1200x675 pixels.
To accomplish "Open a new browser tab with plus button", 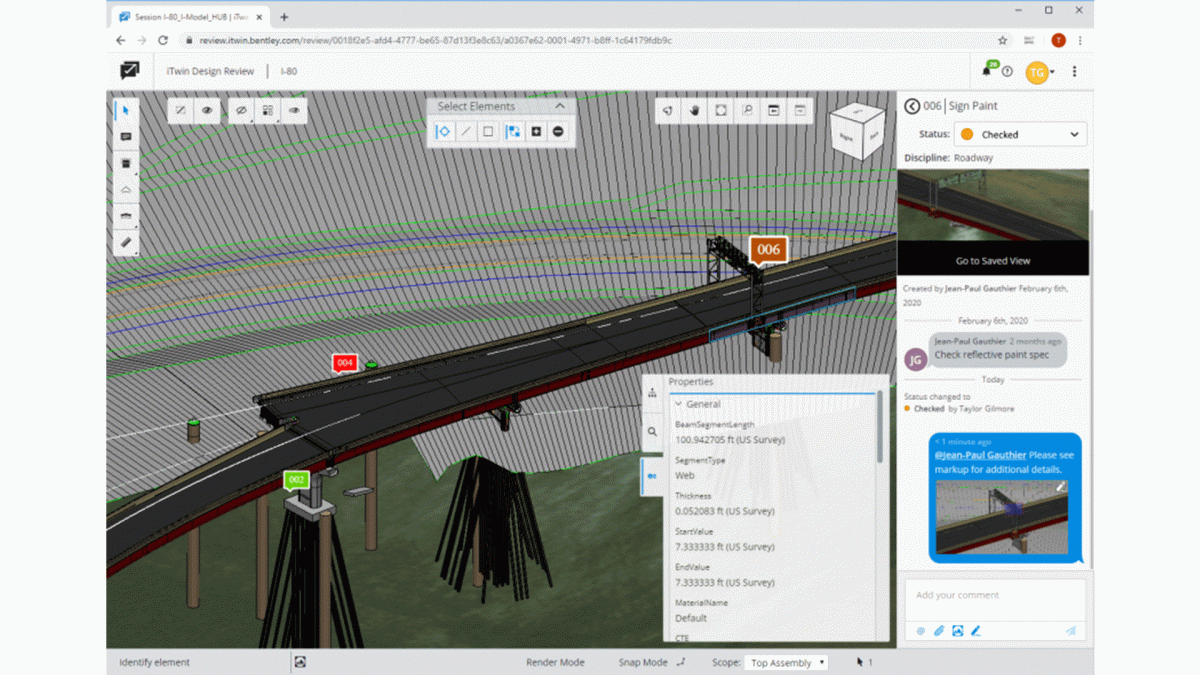I will pos(284,17).
